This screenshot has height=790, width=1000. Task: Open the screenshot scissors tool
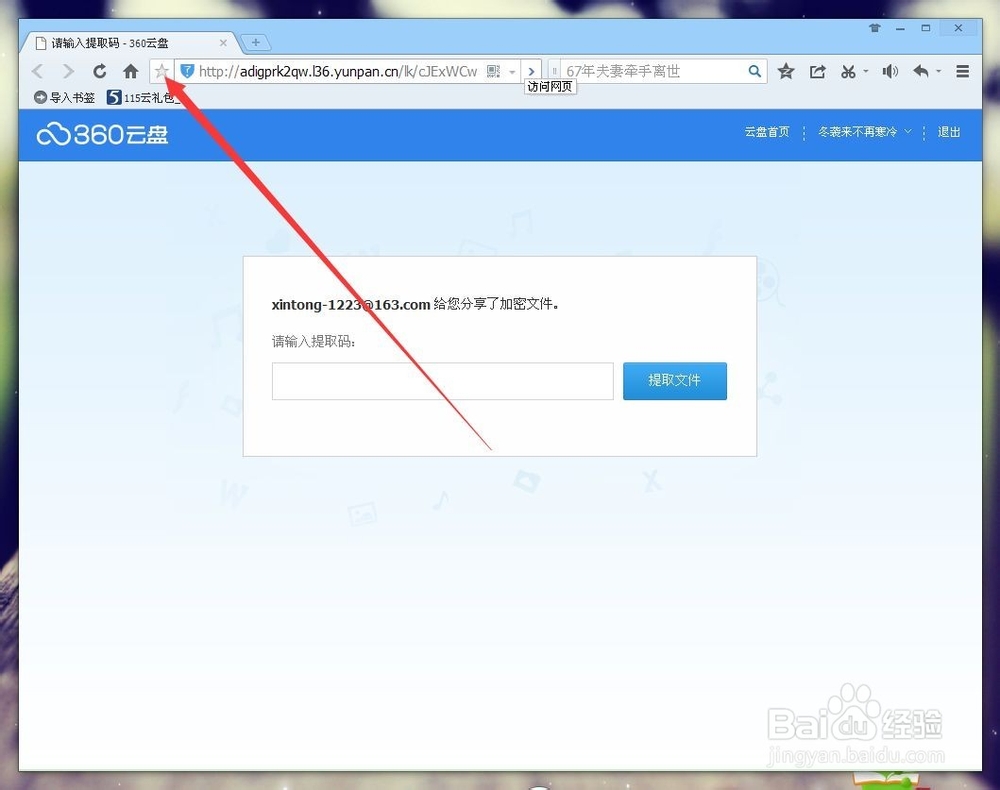tap(849, 71)
